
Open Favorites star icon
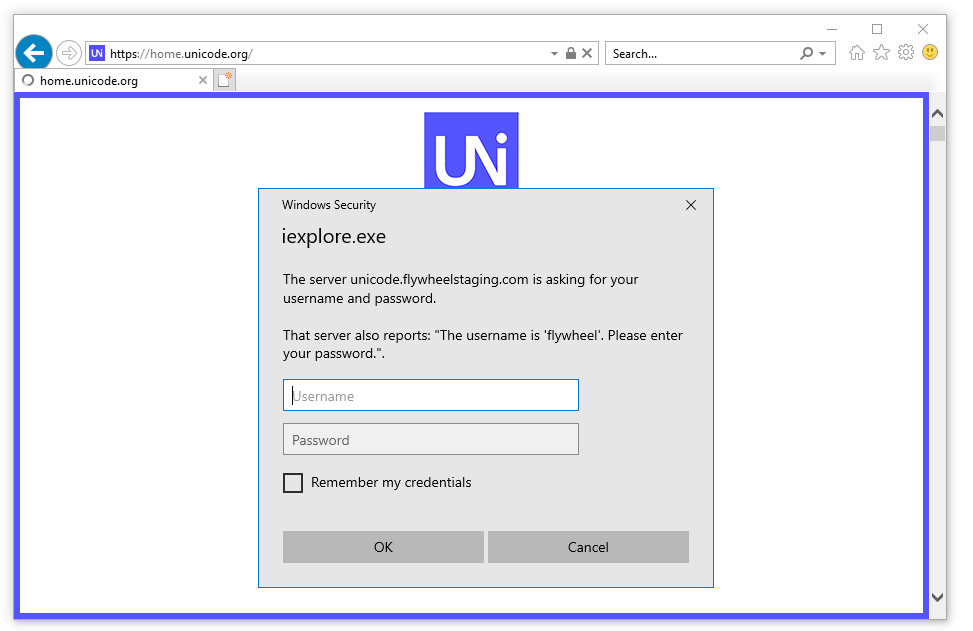tap(881, 53)
